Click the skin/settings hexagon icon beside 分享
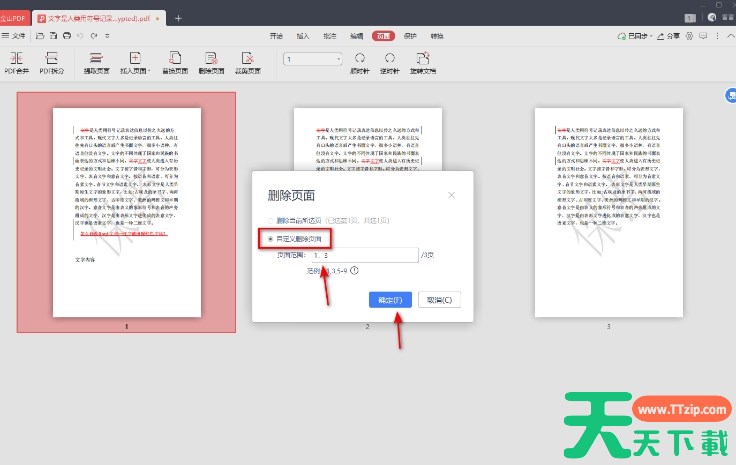Viewport: 736px width, 465px height. tap(689, 36)
